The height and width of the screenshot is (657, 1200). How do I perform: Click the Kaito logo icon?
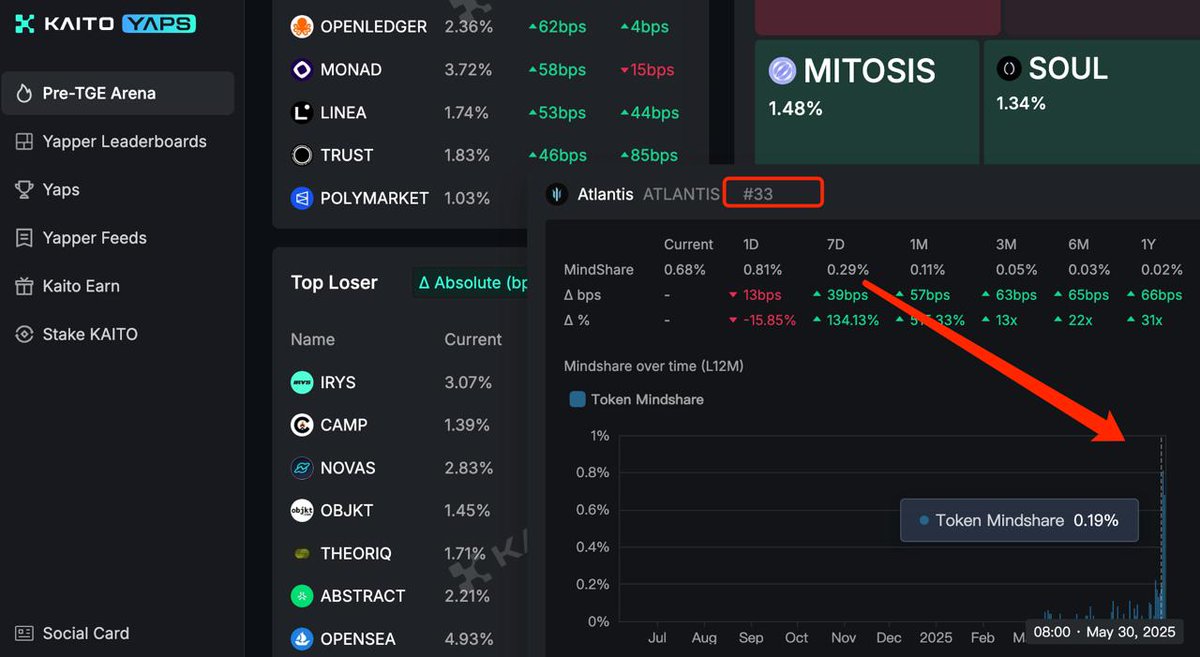25,24
